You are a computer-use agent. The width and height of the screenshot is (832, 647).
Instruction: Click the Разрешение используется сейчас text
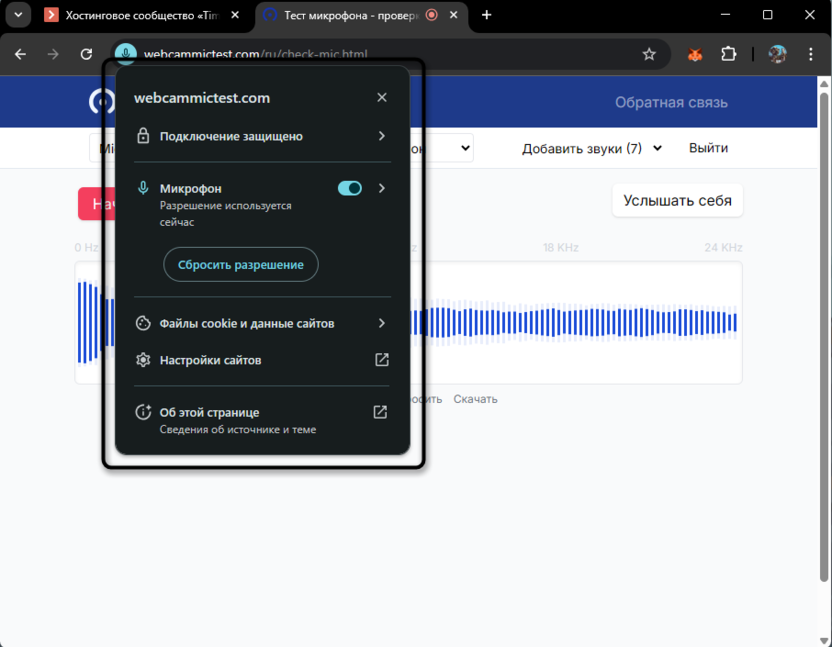[226, 213]
